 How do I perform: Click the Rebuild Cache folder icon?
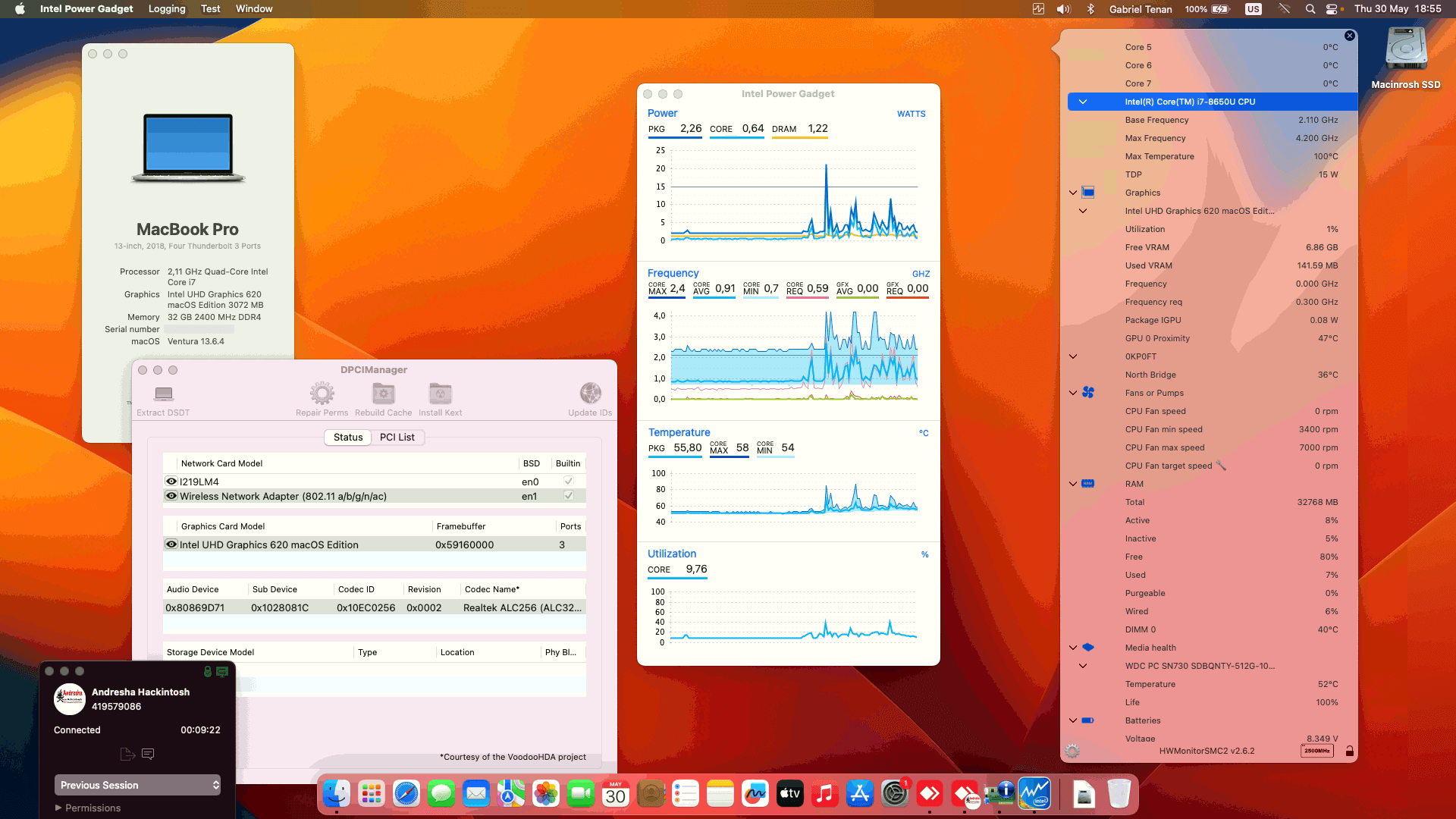[382, 393]
